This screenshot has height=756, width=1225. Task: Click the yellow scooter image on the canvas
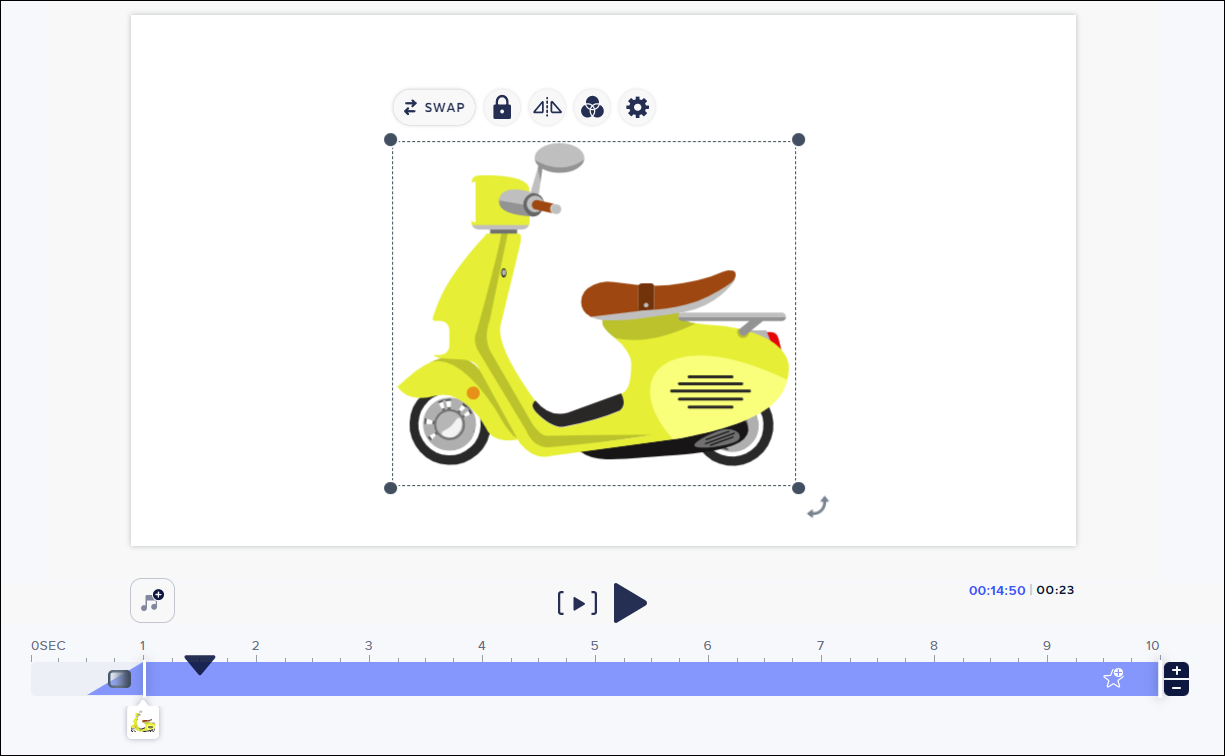point(590,330)
